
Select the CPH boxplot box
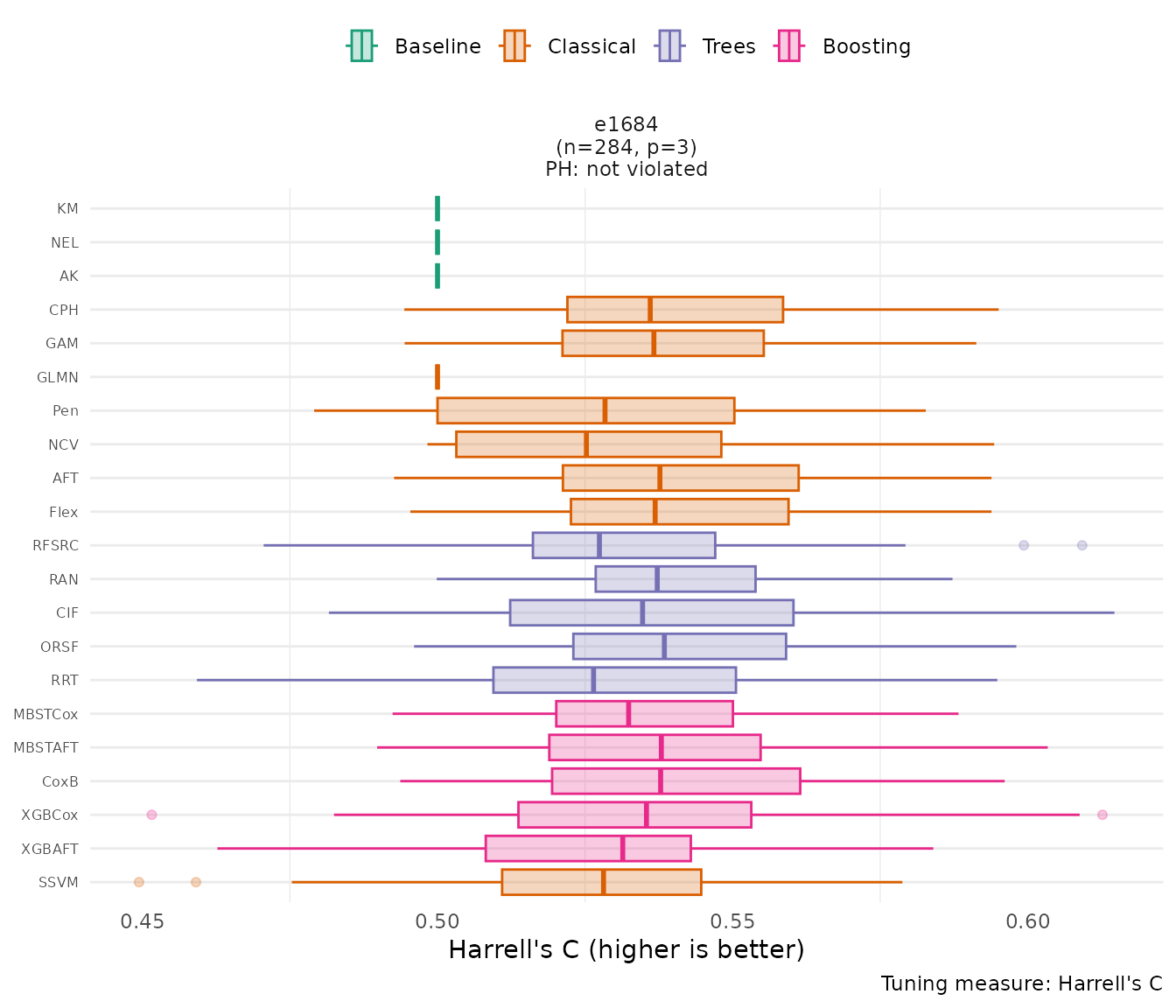(x=675, y=310)
